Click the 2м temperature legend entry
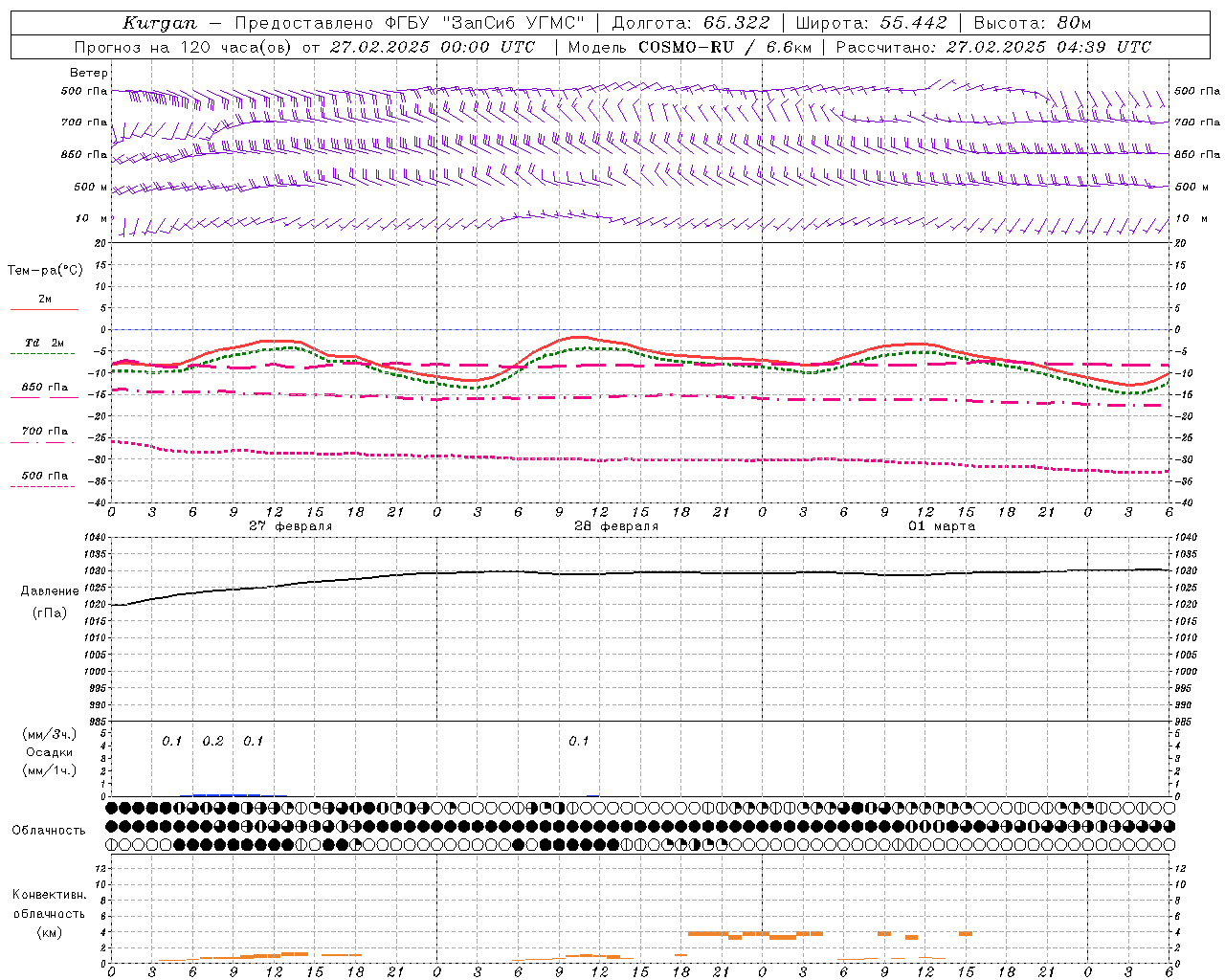 (45, 300)
